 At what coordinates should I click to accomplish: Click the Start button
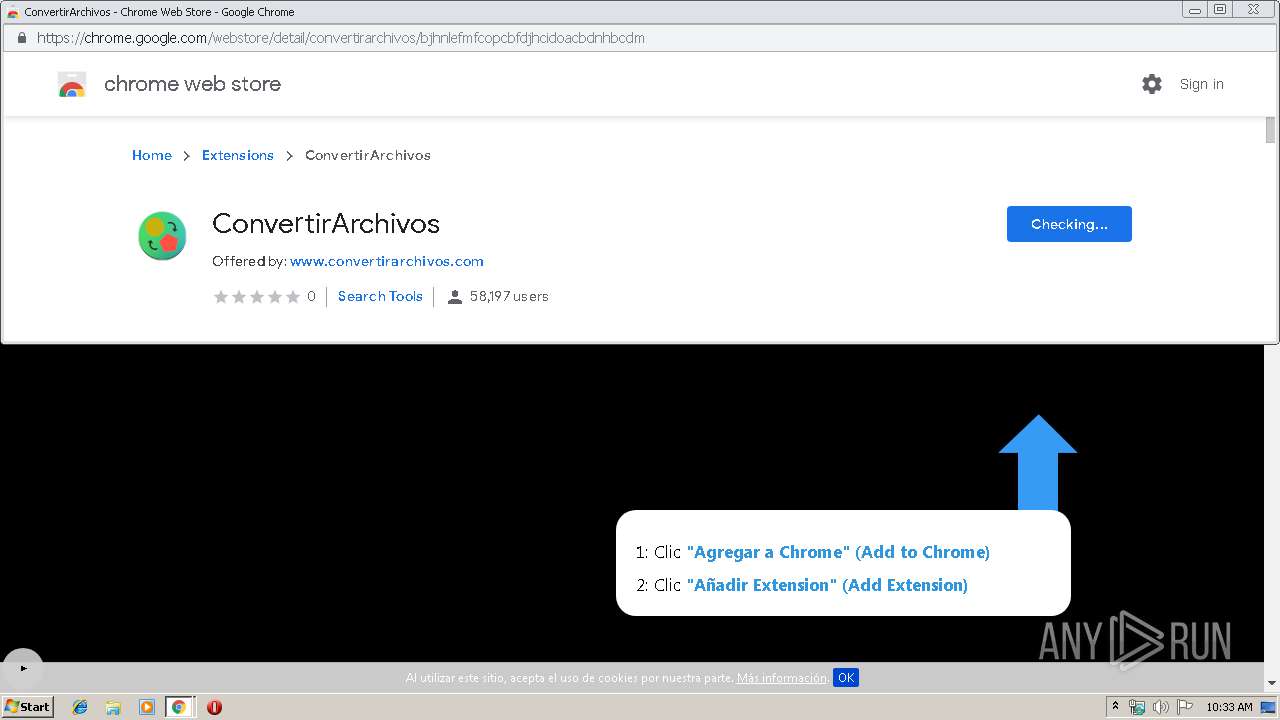(27, 707)
